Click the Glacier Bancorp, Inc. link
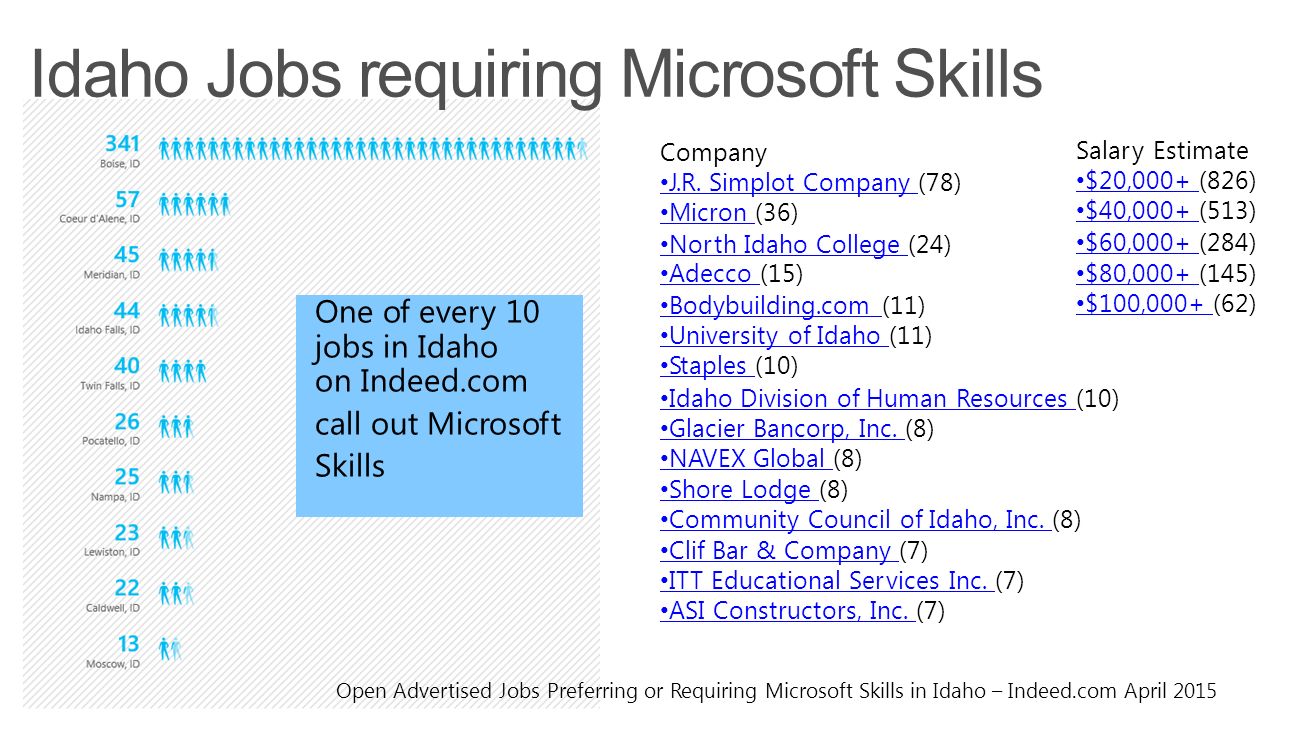1305x734 pixels. [x=783, y=429]
